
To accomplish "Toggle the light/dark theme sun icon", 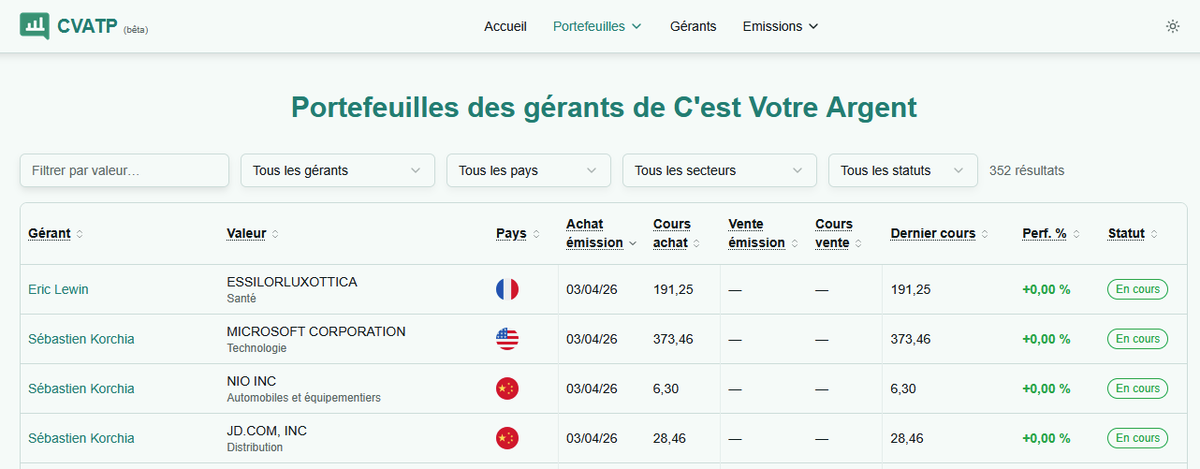I will (1173, 26).
